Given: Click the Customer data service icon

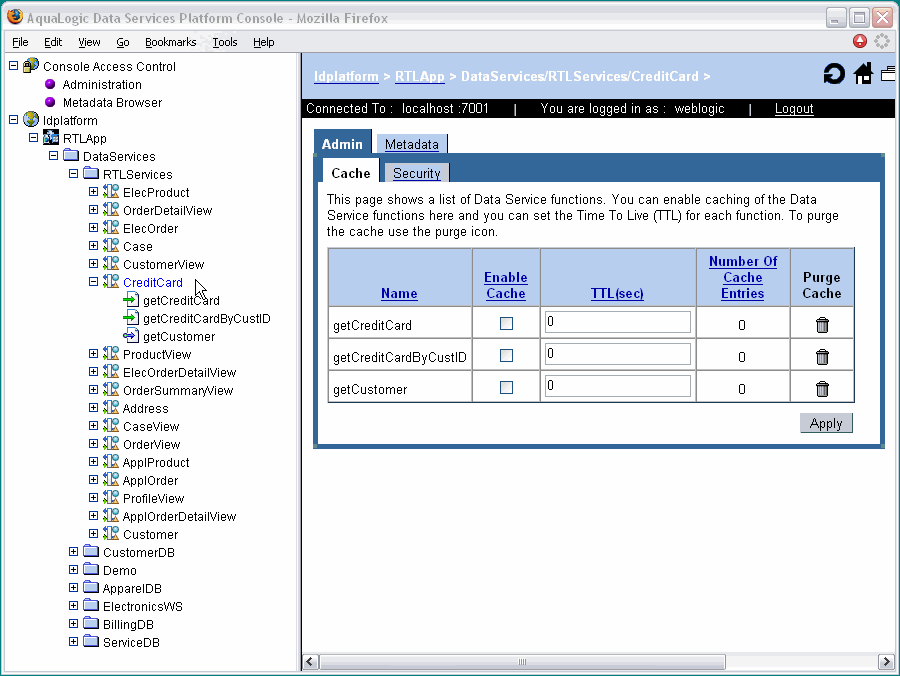Looking at the screenshot, I should pyautogui.click(x=111, y=533).
